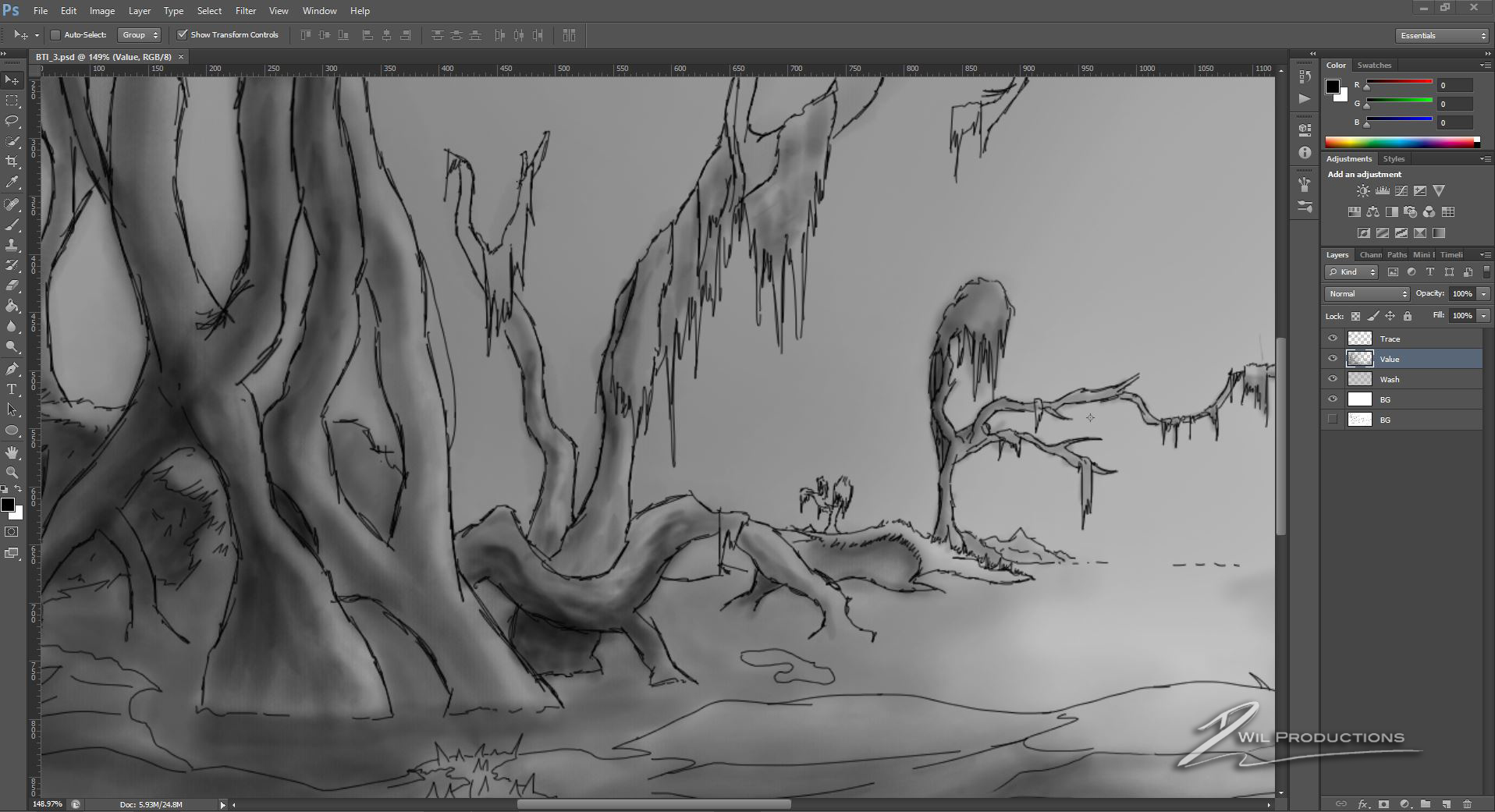Toggle Quick Mask mode

coord(12,532)
